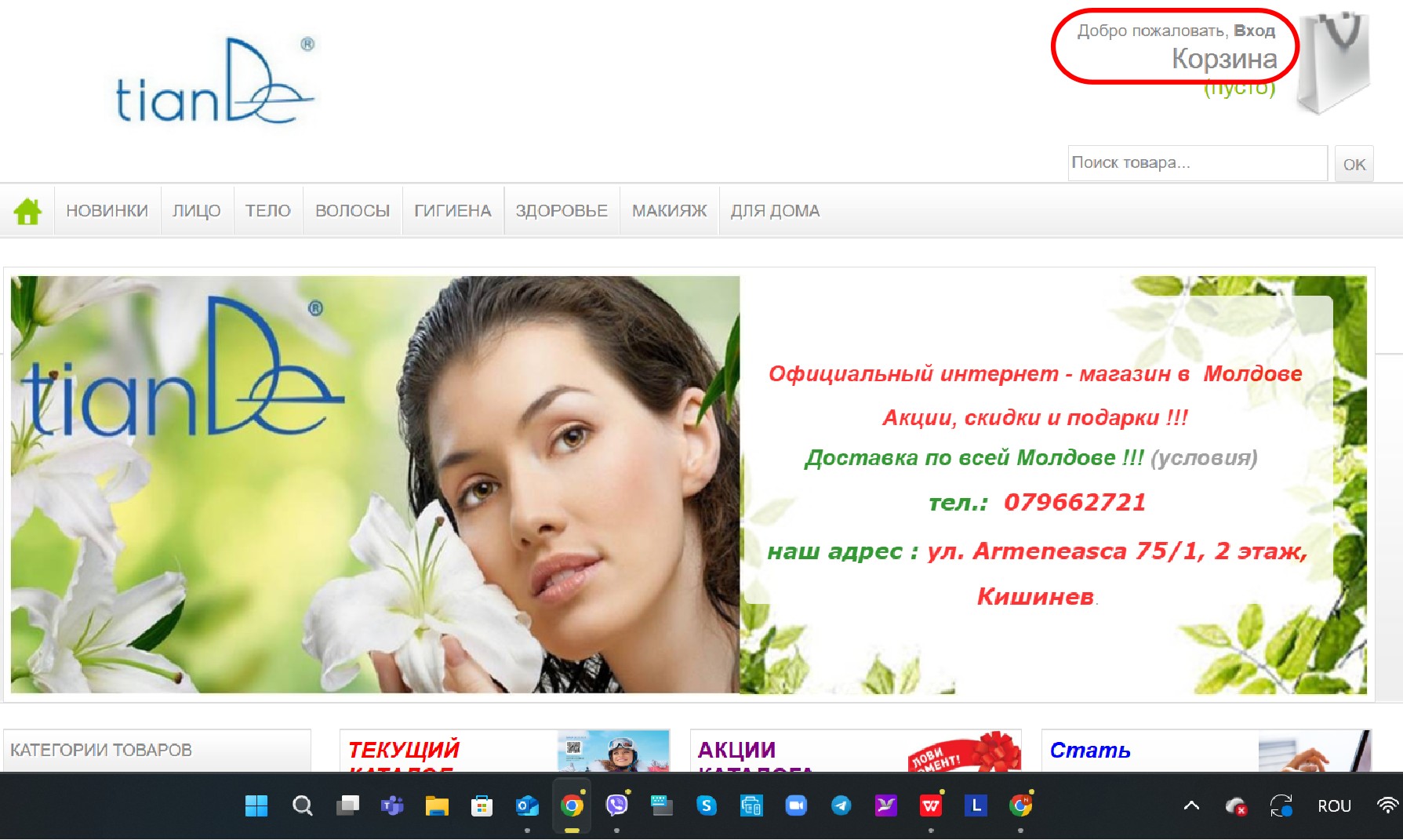This screenshot has width=1403, height=840.
Task: Open WPS Office from the taskbar
Action: coord(930,805)
